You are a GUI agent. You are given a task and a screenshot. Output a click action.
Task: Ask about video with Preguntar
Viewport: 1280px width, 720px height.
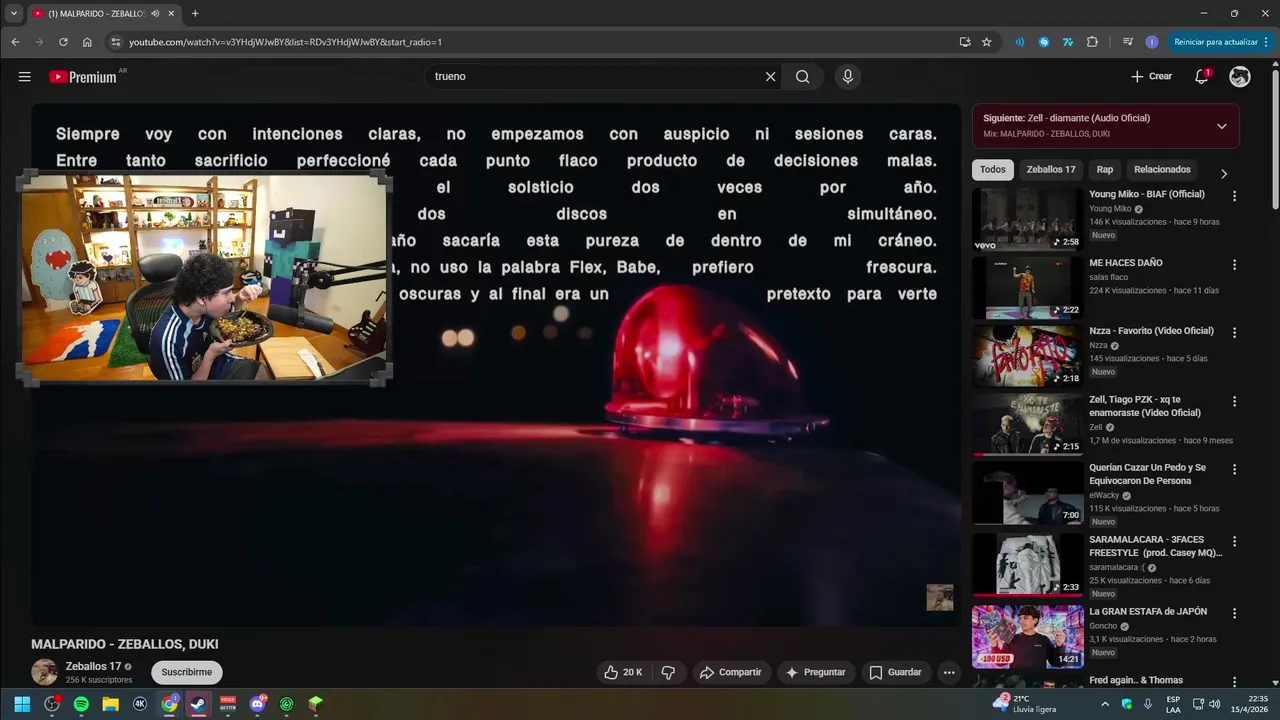coord(817,672)
